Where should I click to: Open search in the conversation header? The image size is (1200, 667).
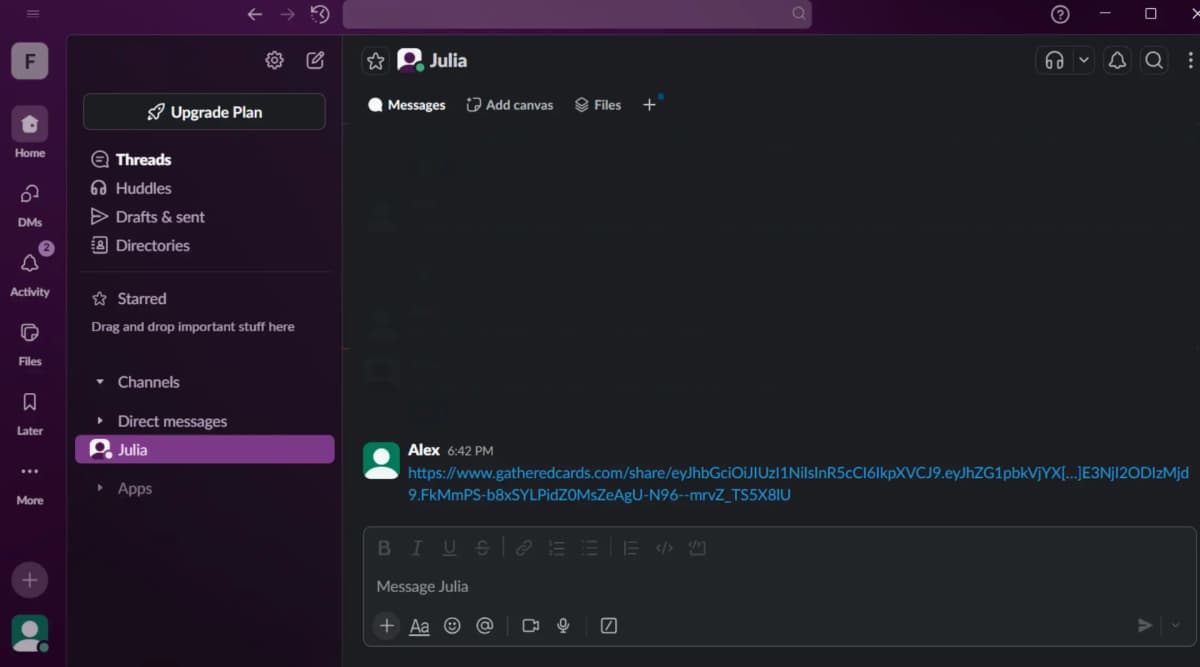pos(1154,60)
